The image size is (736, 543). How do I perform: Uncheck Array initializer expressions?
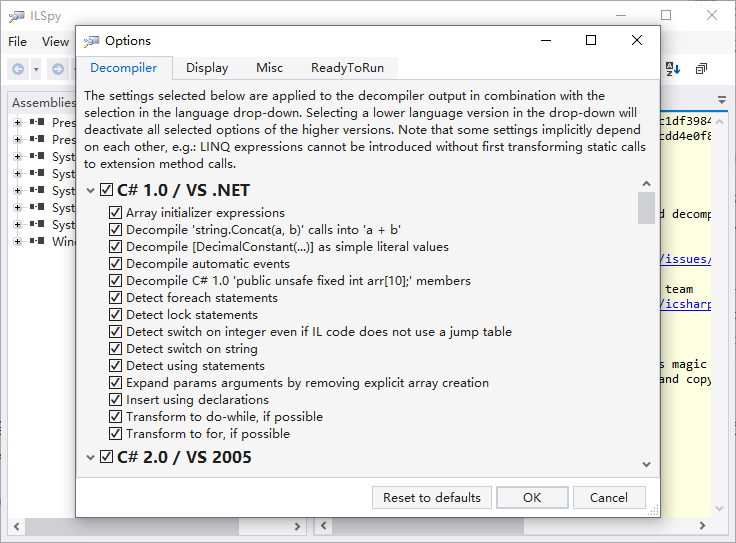[115, 213]
